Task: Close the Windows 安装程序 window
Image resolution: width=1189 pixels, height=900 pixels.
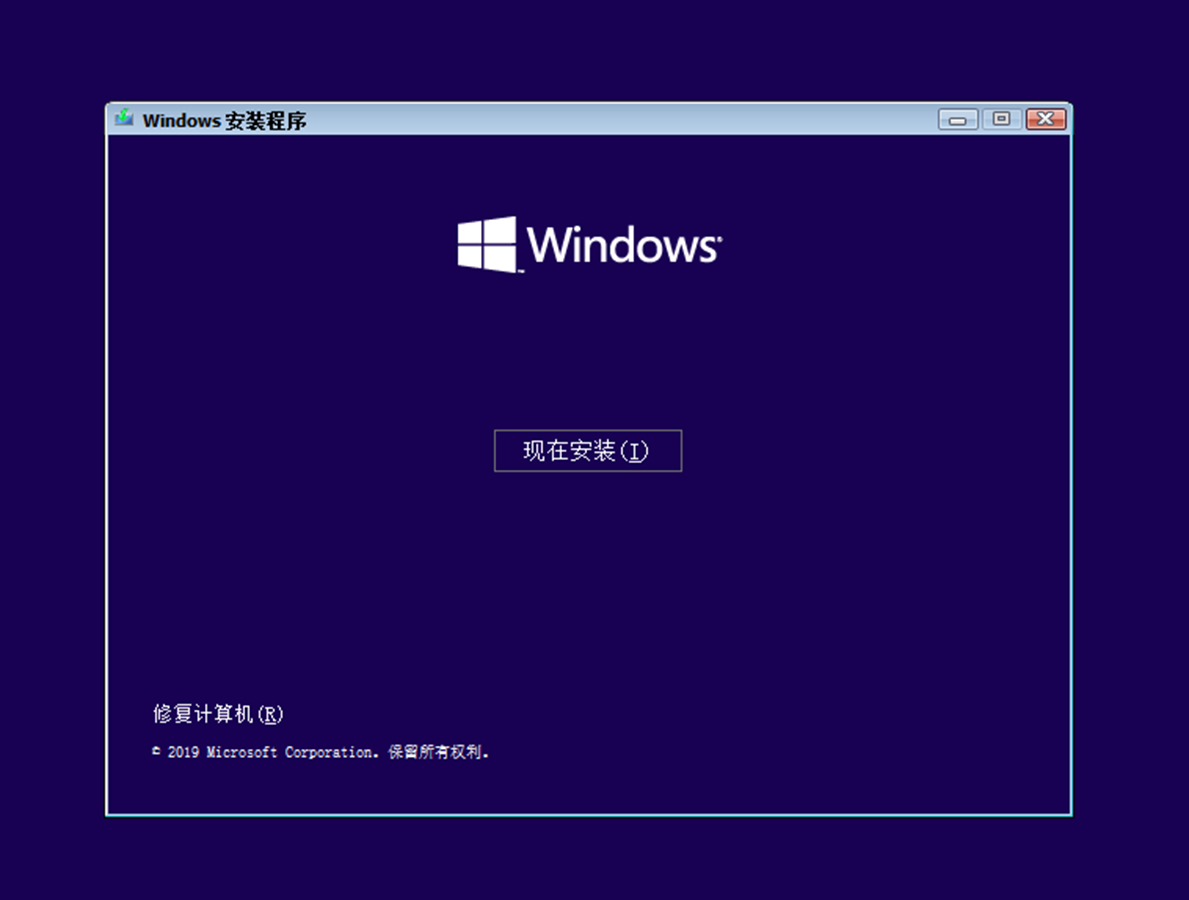Action: 1046,119
